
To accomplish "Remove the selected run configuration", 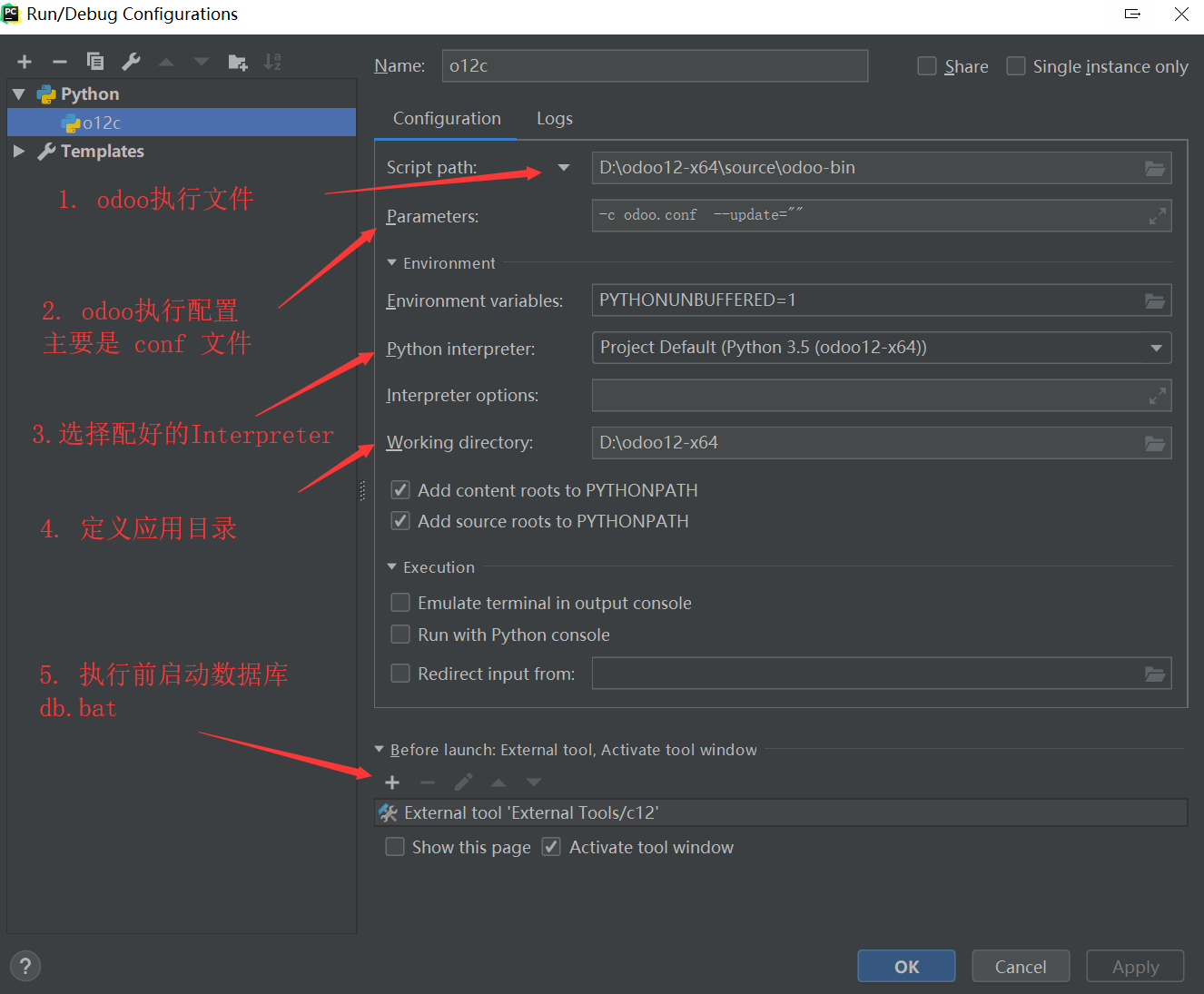I will pos(60,62).
